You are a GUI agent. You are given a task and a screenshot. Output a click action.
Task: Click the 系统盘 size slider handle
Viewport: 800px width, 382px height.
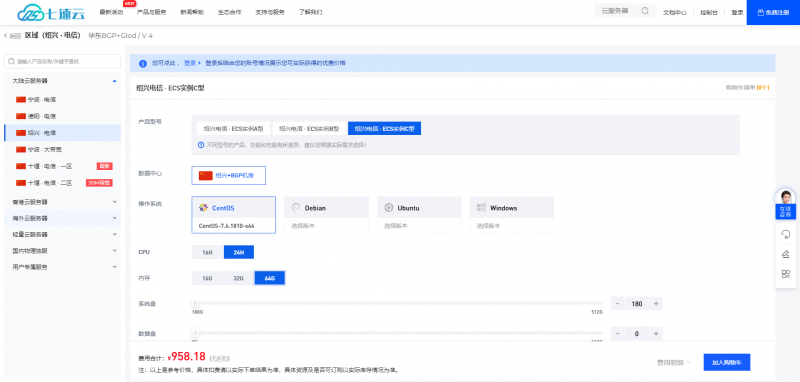click(x=195, y=303)
